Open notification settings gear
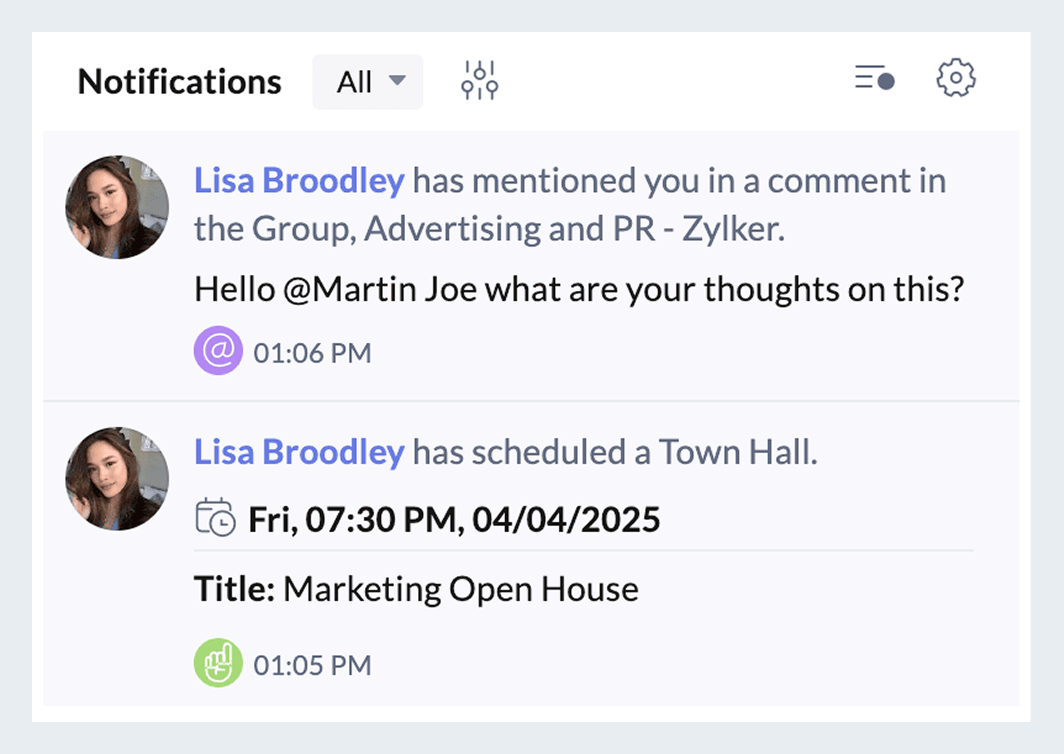 point(956,78)
